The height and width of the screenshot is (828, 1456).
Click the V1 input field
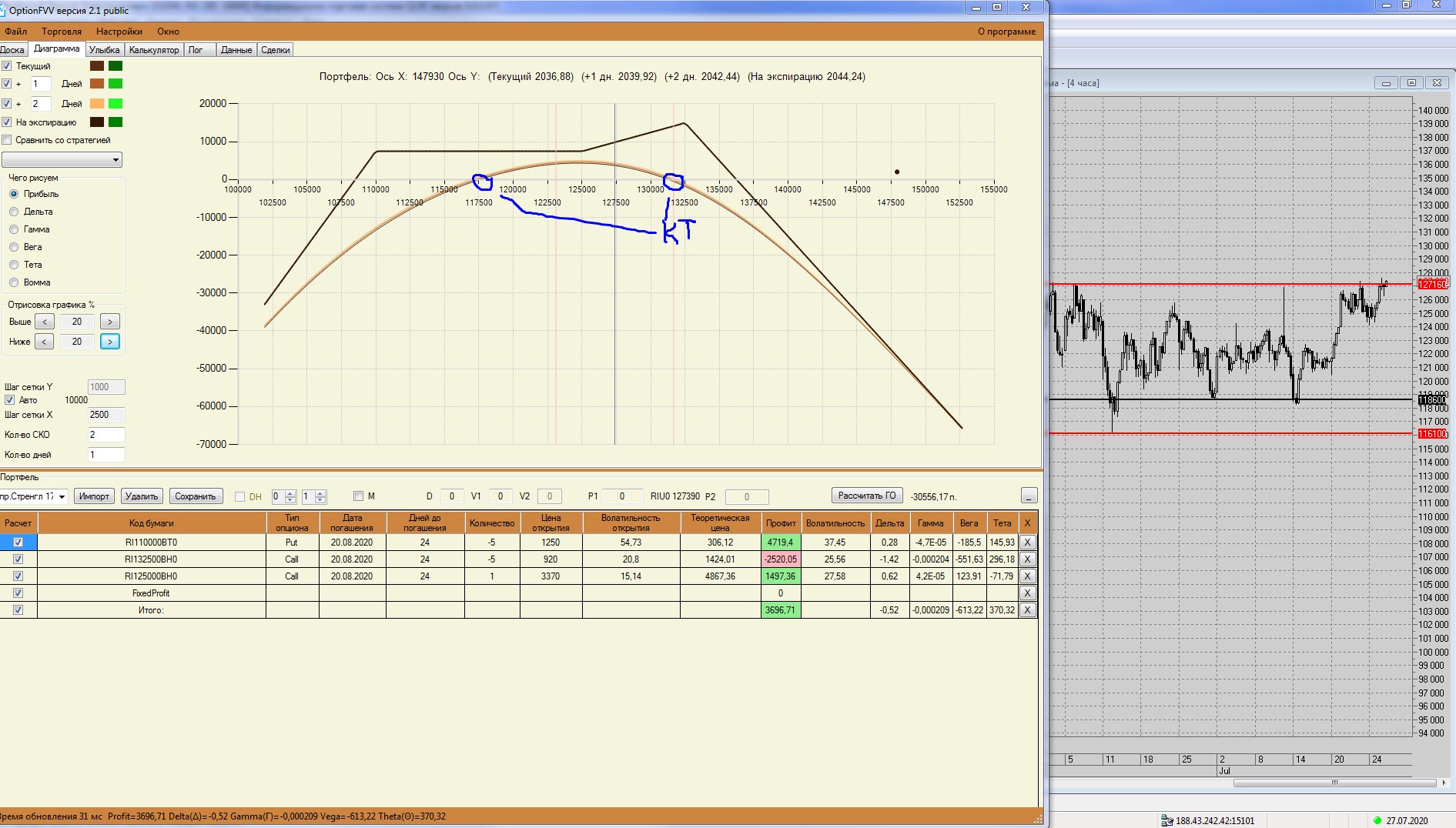(x=500, y=496)
